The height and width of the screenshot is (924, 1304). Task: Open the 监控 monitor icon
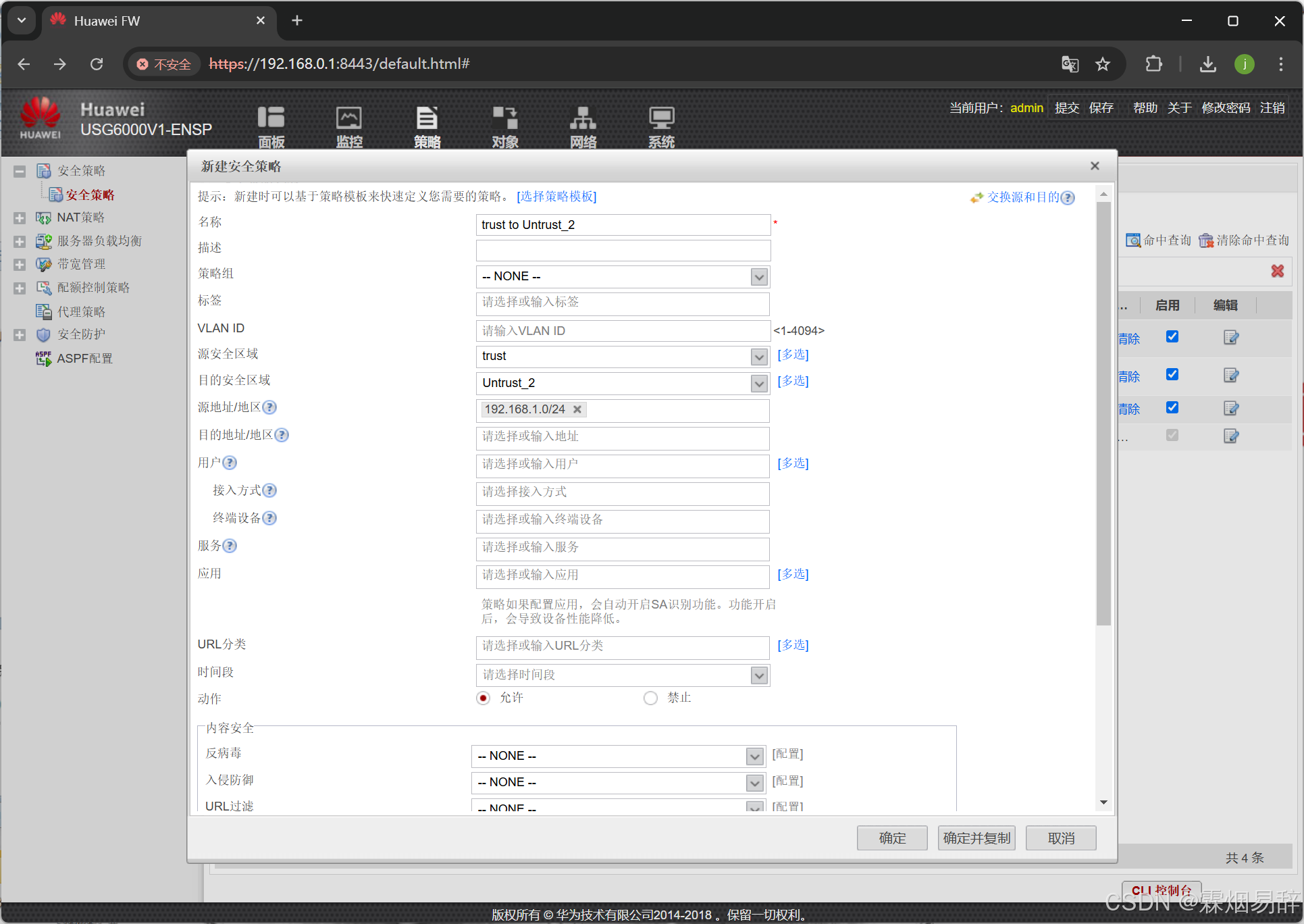[x=349, y=119]
